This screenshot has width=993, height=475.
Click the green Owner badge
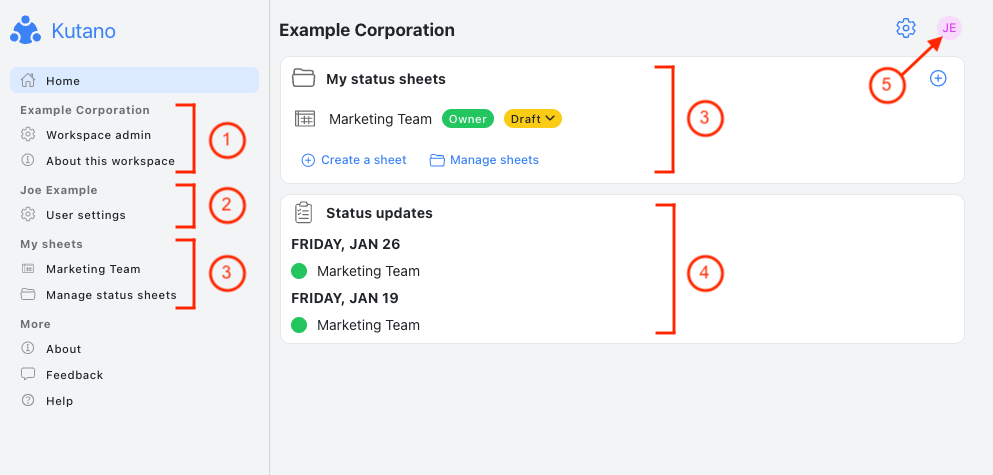coord(468,118)
